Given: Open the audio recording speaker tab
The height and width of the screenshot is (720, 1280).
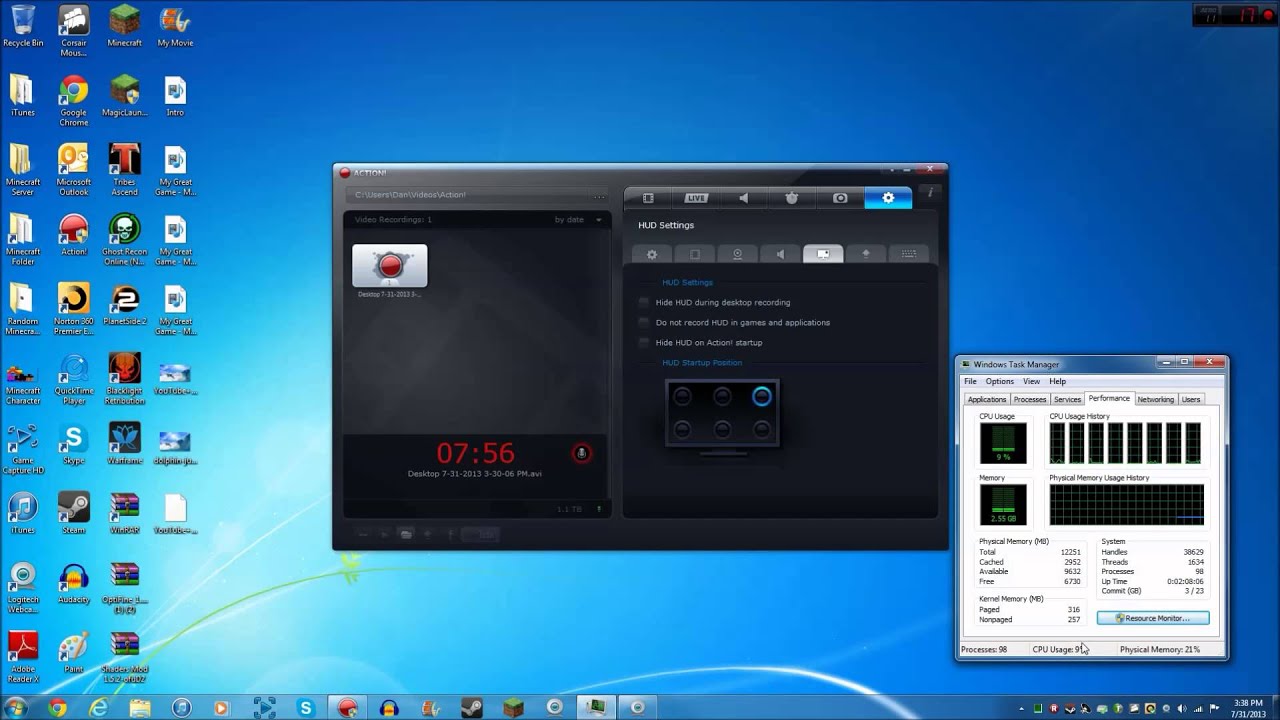Looking at the screenshot, I should click(x=744, y=198).
